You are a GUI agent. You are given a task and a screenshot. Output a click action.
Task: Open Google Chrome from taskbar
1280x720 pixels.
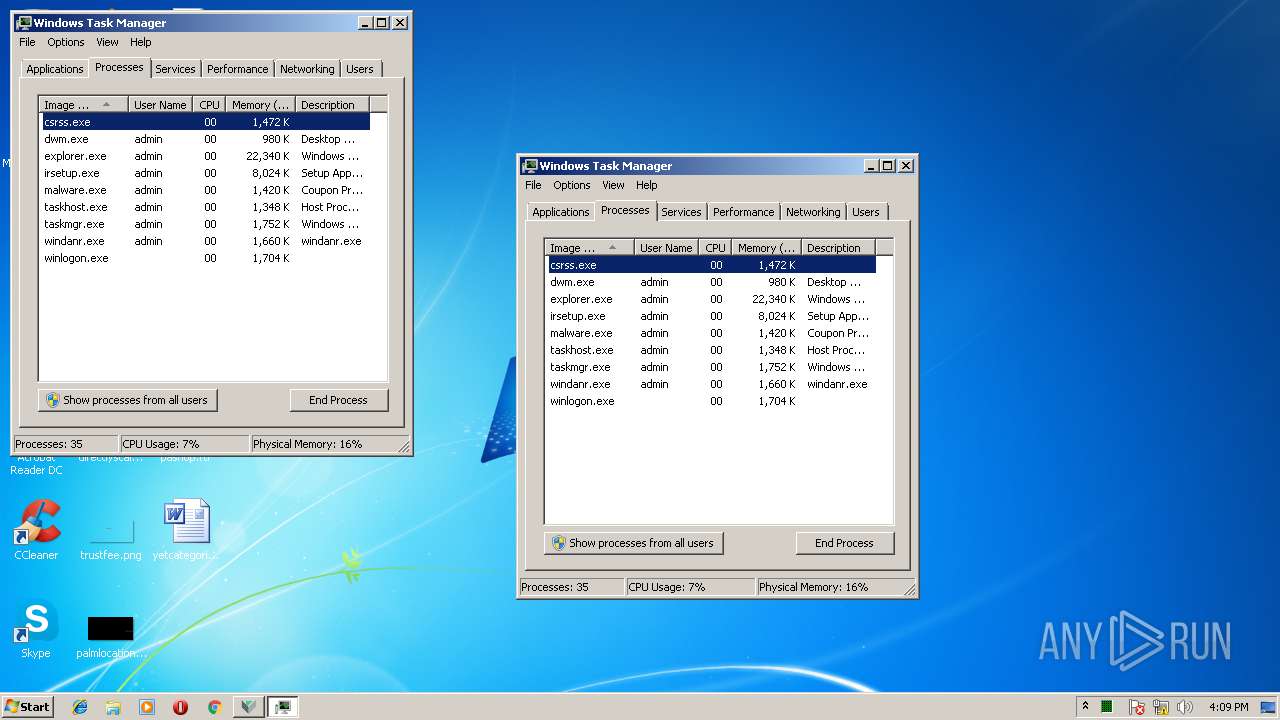tap(214, 707)
